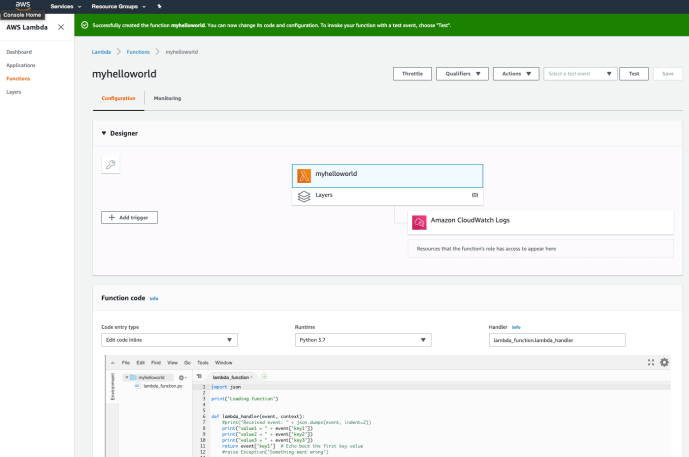The image size is (689, 457).
Task: Open the Actions dropdown
Action: point(516,74)
